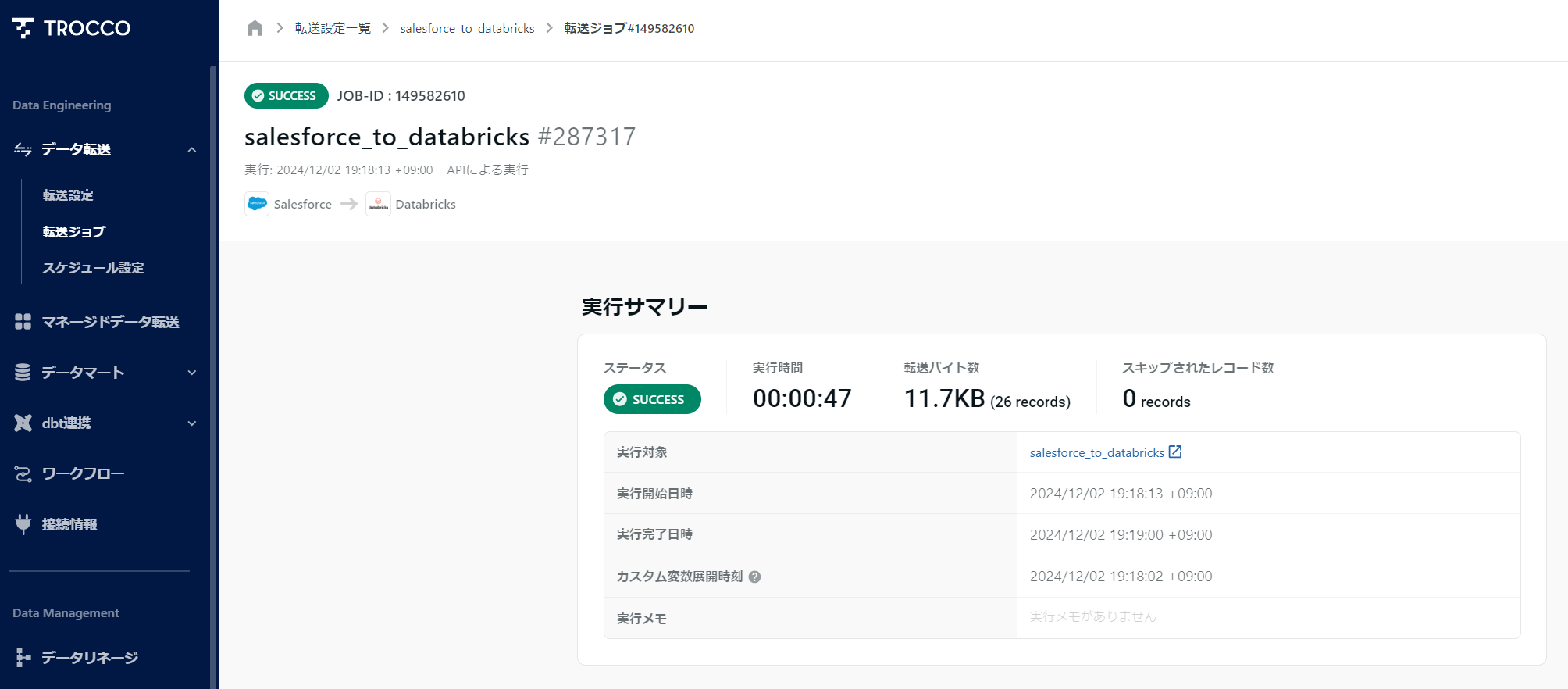Click the 実行完了日時 value 2024/12/02 19:19:00
The image size is (1568, 689).
pos(1121,535)
